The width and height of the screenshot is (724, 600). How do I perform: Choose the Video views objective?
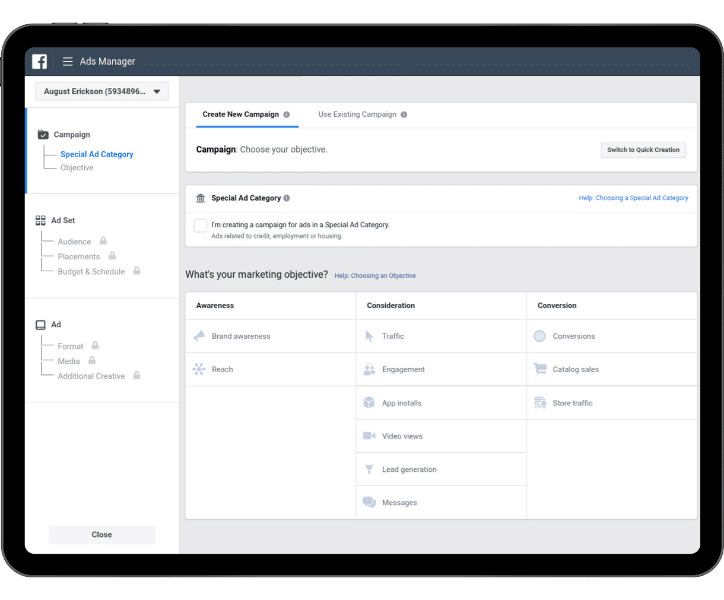tap(441, 436)
